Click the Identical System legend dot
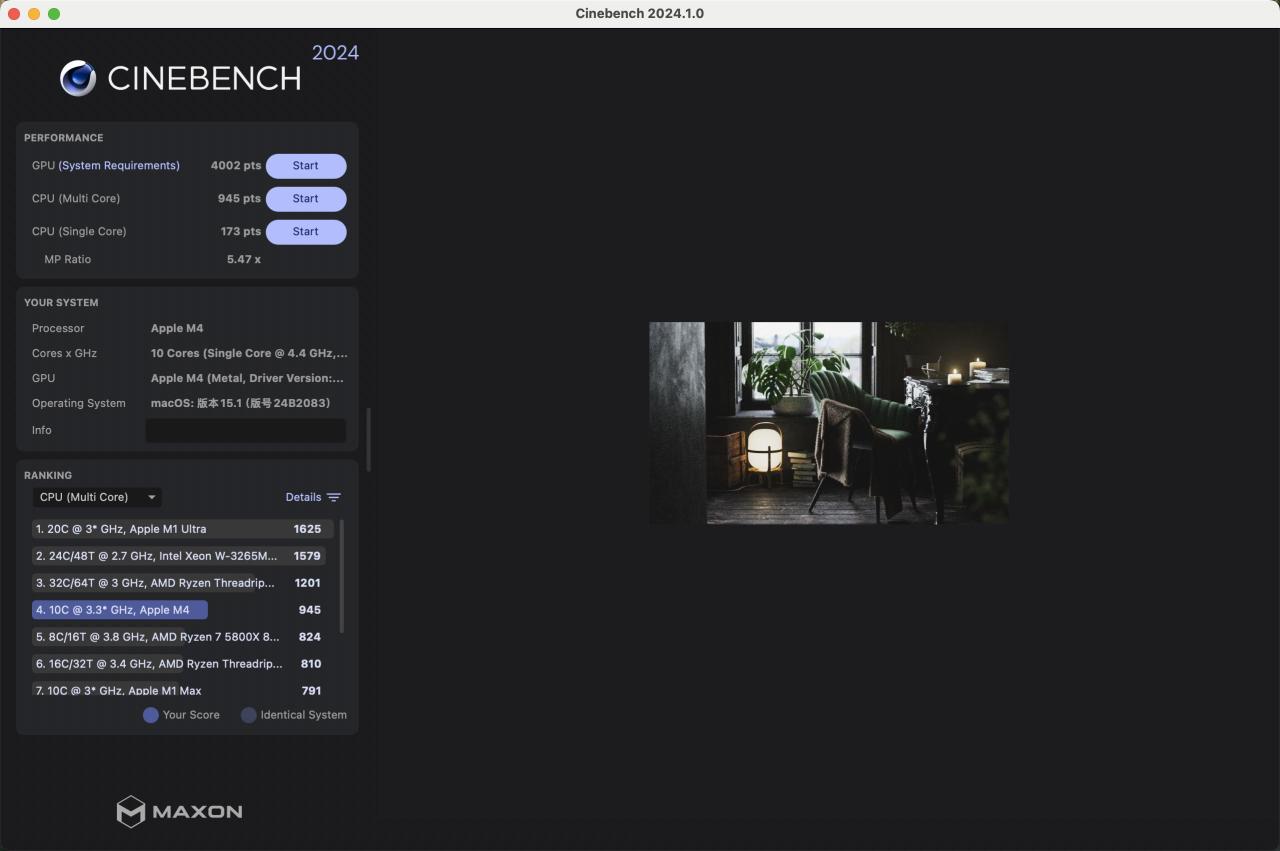This screenshot has width=1280, height=851. click(x=249, y=715)
